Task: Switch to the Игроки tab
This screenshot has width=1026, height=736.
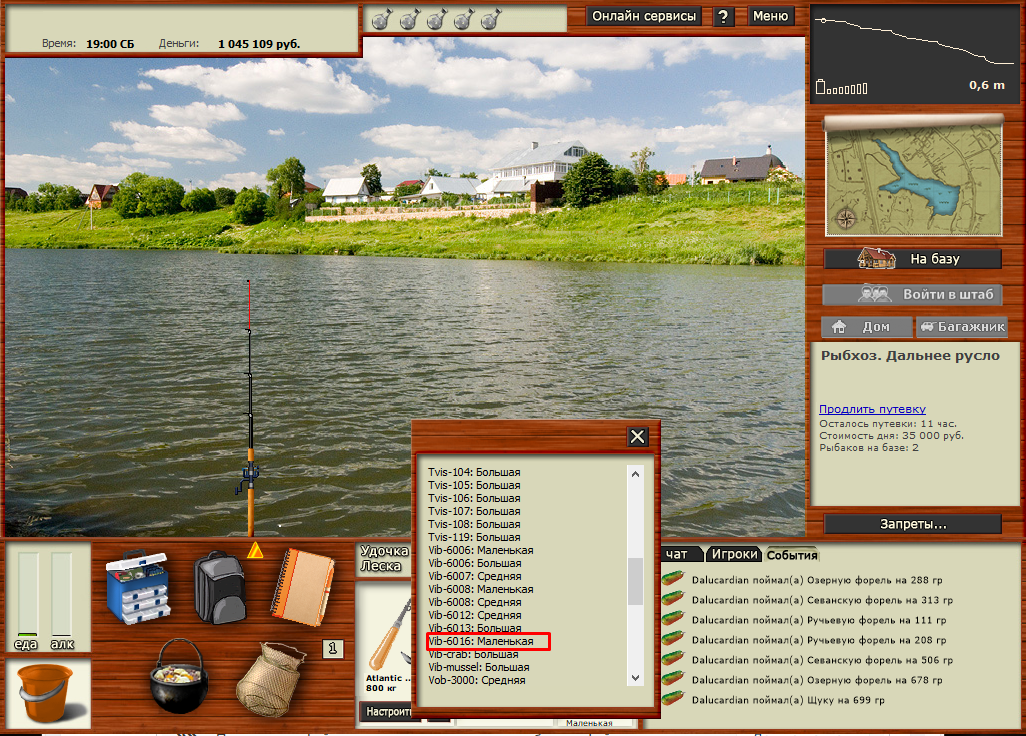Action: coord(734,554)
